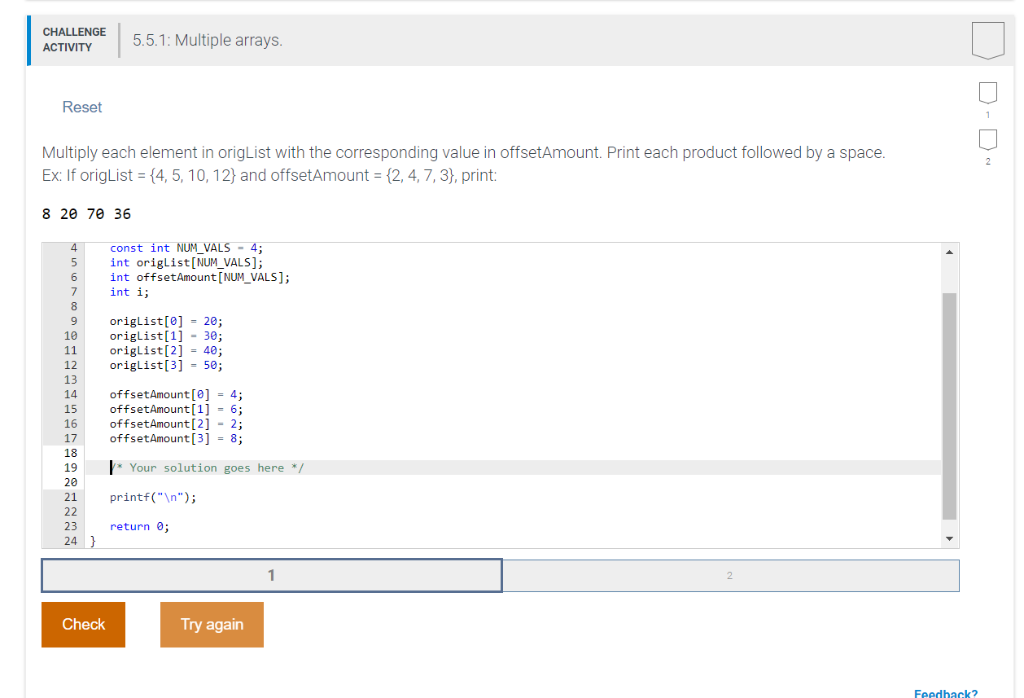The height and width of the screenshot is (698, 1024).
Task: Click the scrollbar down arrow in code editor
Action: coord(949,537)
